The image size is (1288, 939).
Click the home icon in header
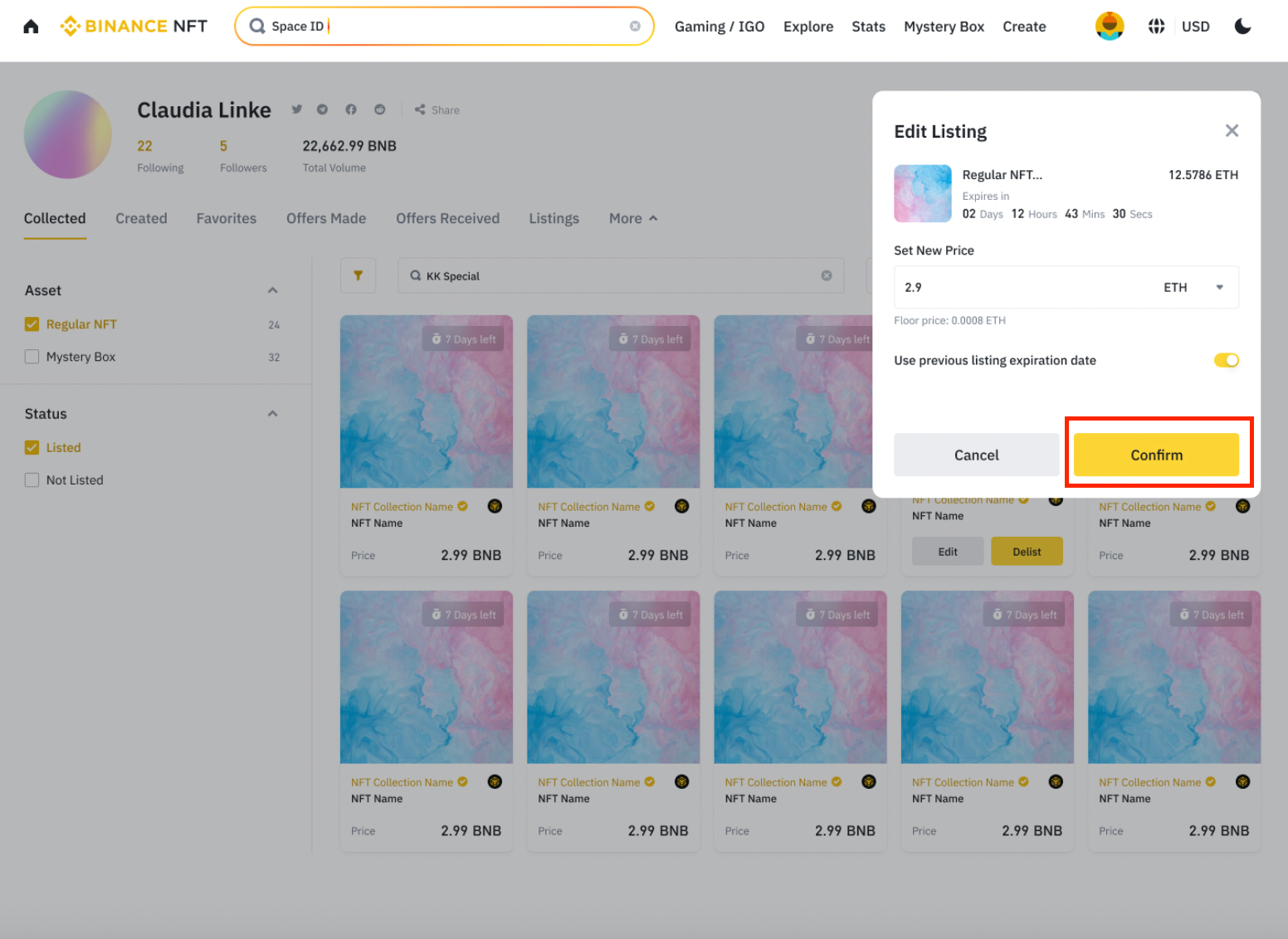[x=31, y=27]
